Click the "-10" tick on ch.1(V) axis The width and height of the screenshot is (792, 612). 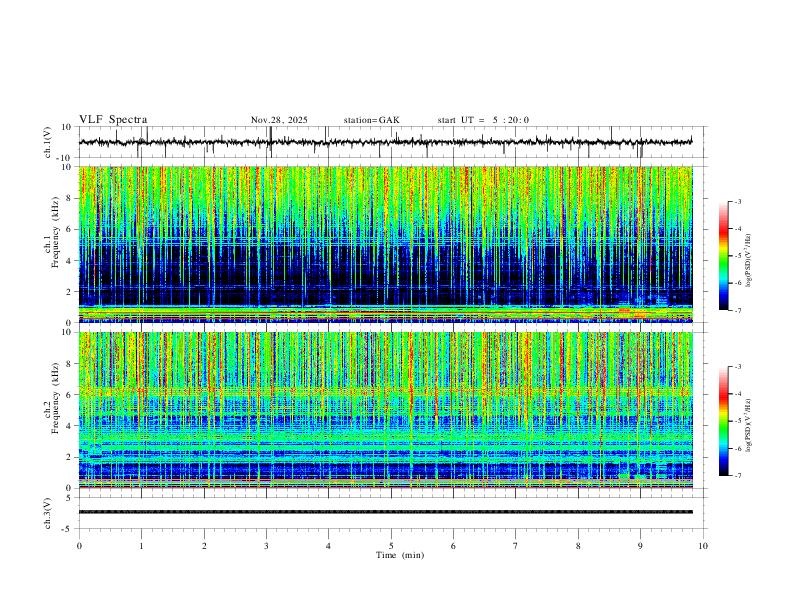point(63,158)
